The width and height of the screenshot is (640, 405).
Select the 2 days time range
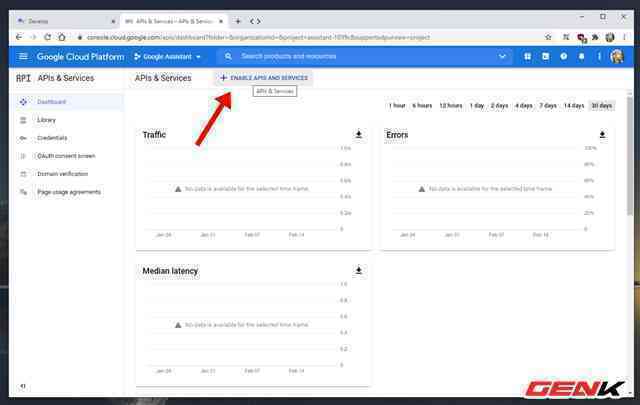499,106
